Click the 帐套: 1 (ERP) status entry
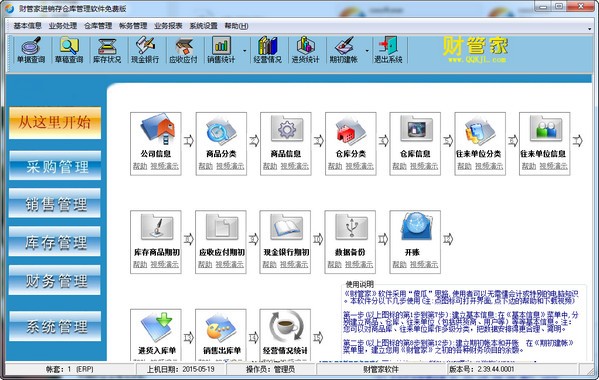This screenshot has height=380, width=599. coord(70,369)
